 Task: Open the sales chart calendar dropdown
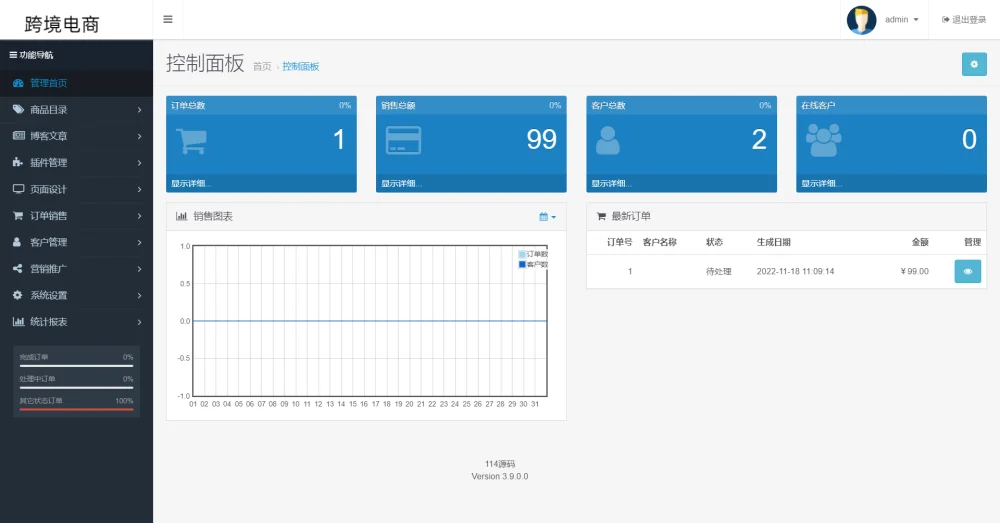pyautogui.click(x=547, y=216)
